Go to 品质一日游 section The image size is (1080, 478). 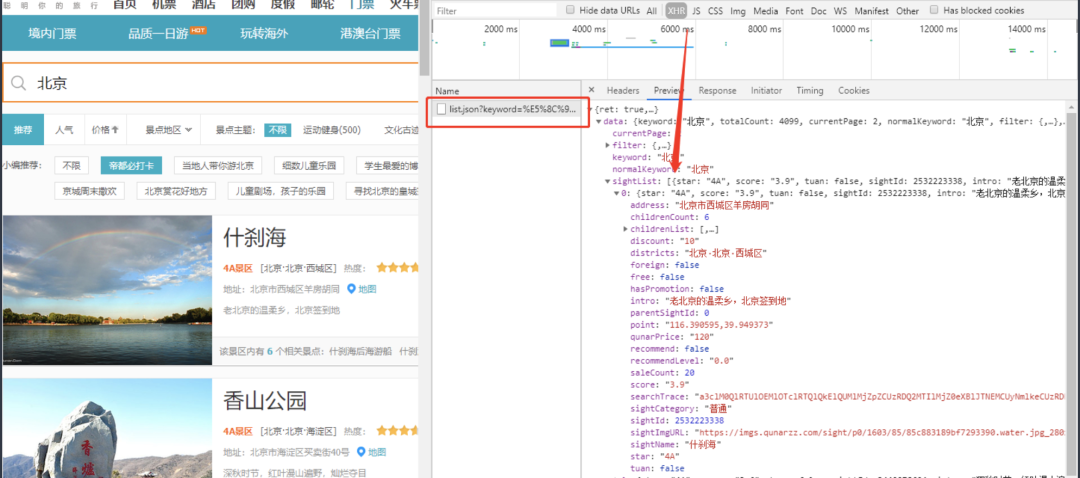158,33
